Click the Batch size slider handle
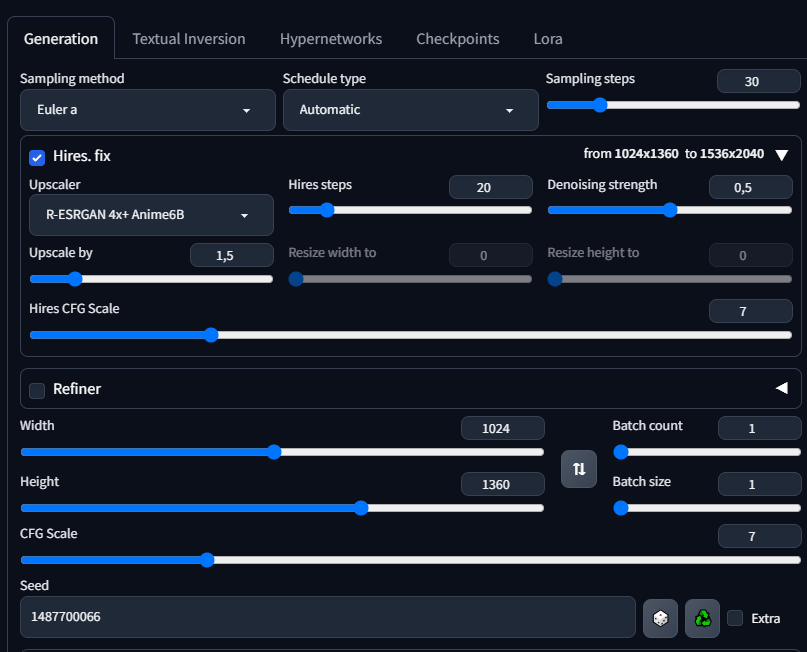This screenshot has width=807, height=652. (x=621, y=508)
